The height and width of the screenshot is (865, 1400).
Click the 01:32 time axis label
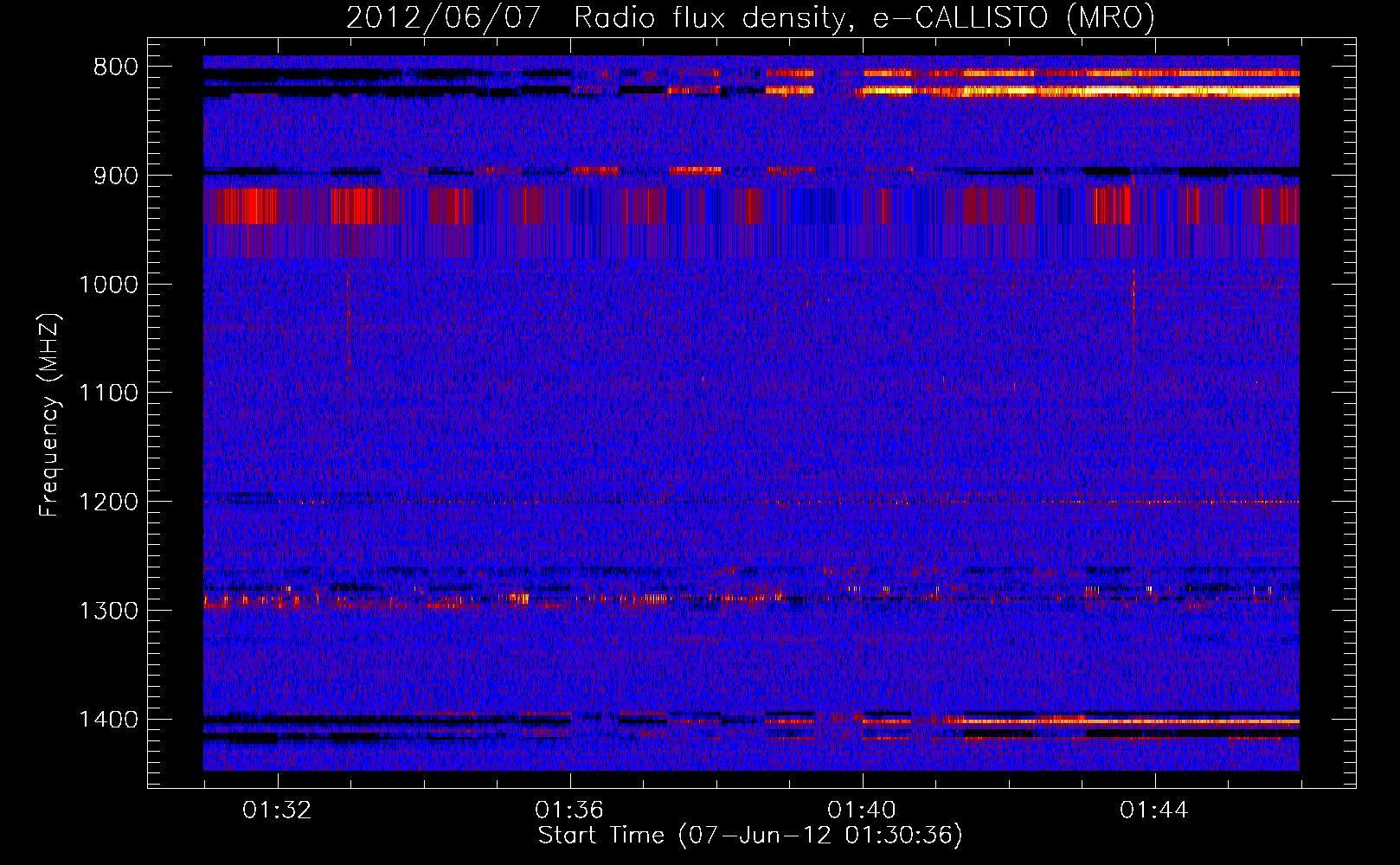277,811
